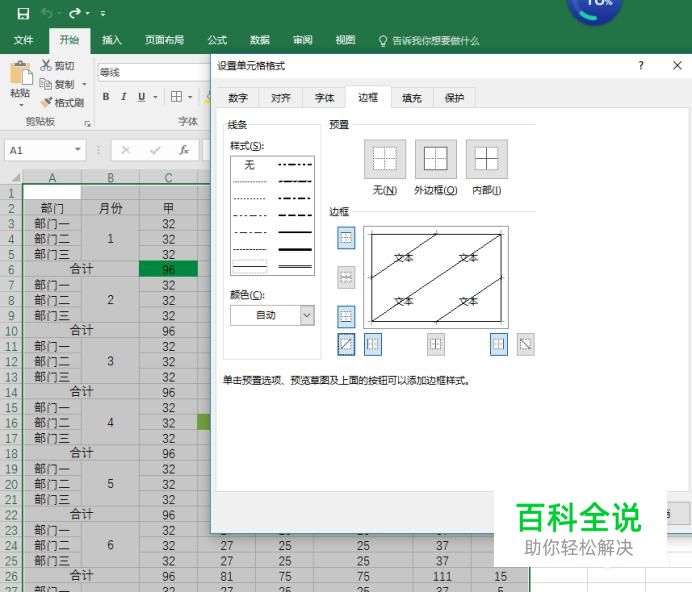Toggle Italic formatting
This screenshot has height=592, width=692.
pos(124,97)
